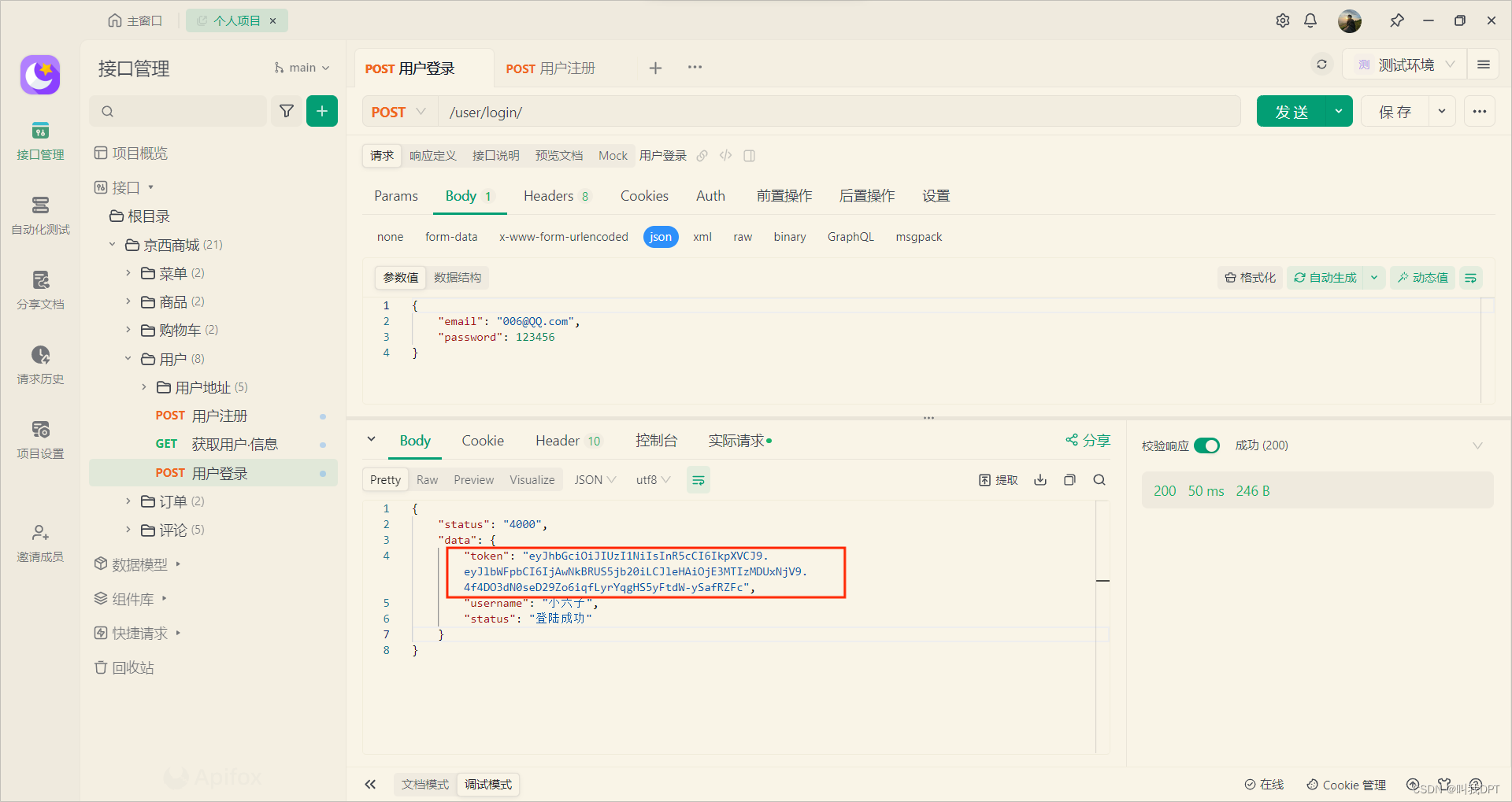Open the 测试环境 environment dropdown
Viewport: 1512px width, 802px height.
(1406, 65)
